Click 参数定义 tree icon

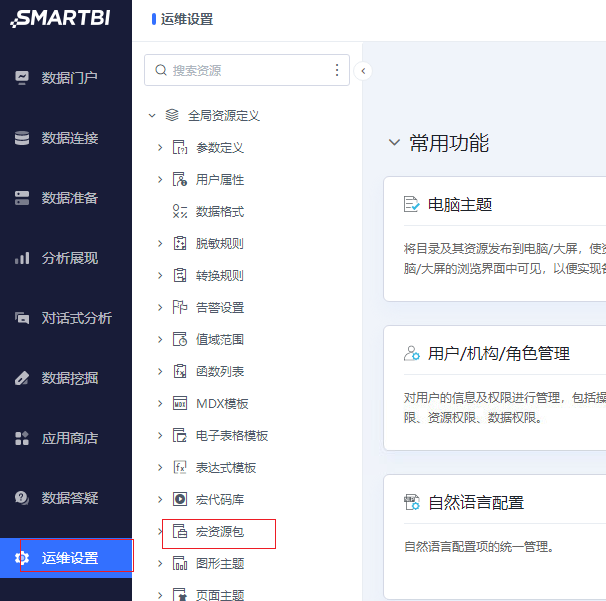180,147
